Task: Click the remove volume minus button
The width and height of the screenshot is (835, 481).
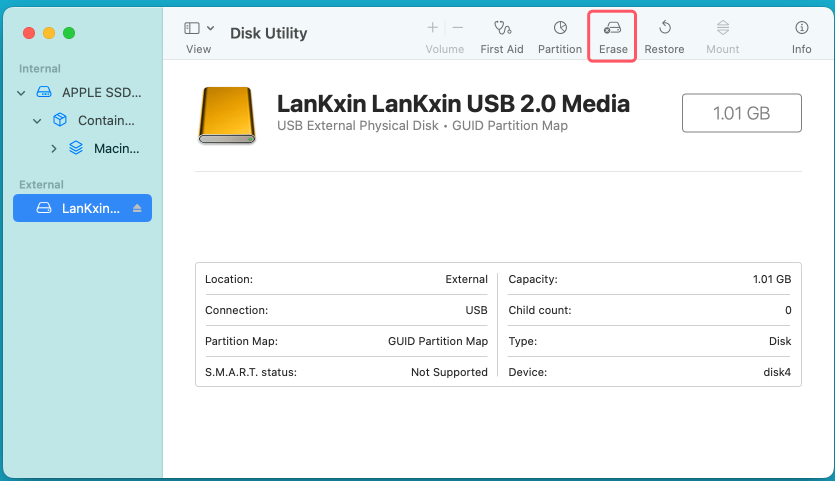Action: click(x=458, y=28)
